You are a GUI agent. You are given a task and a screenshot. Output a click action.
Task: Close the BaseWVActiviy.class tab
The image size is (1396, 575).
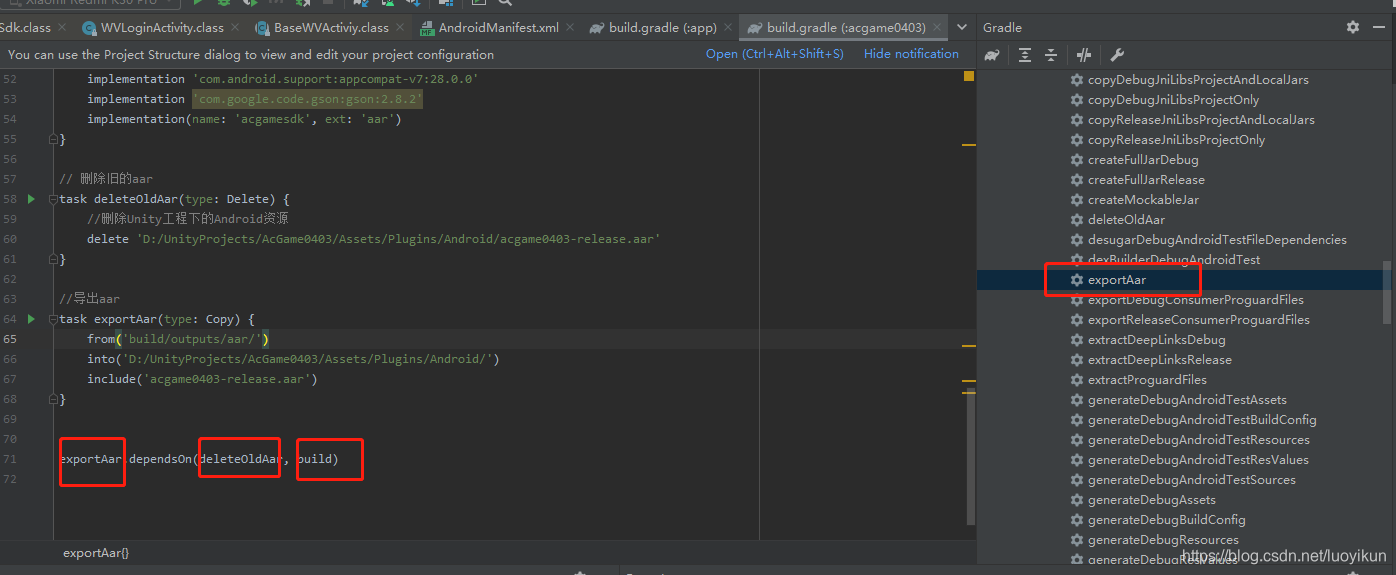401,28
